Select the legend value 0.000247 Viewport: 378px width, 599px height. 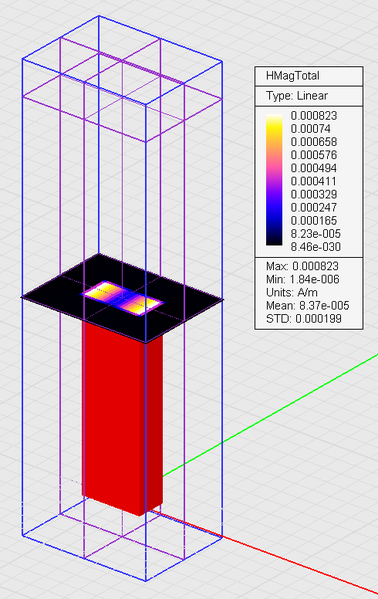coord(314,207)
